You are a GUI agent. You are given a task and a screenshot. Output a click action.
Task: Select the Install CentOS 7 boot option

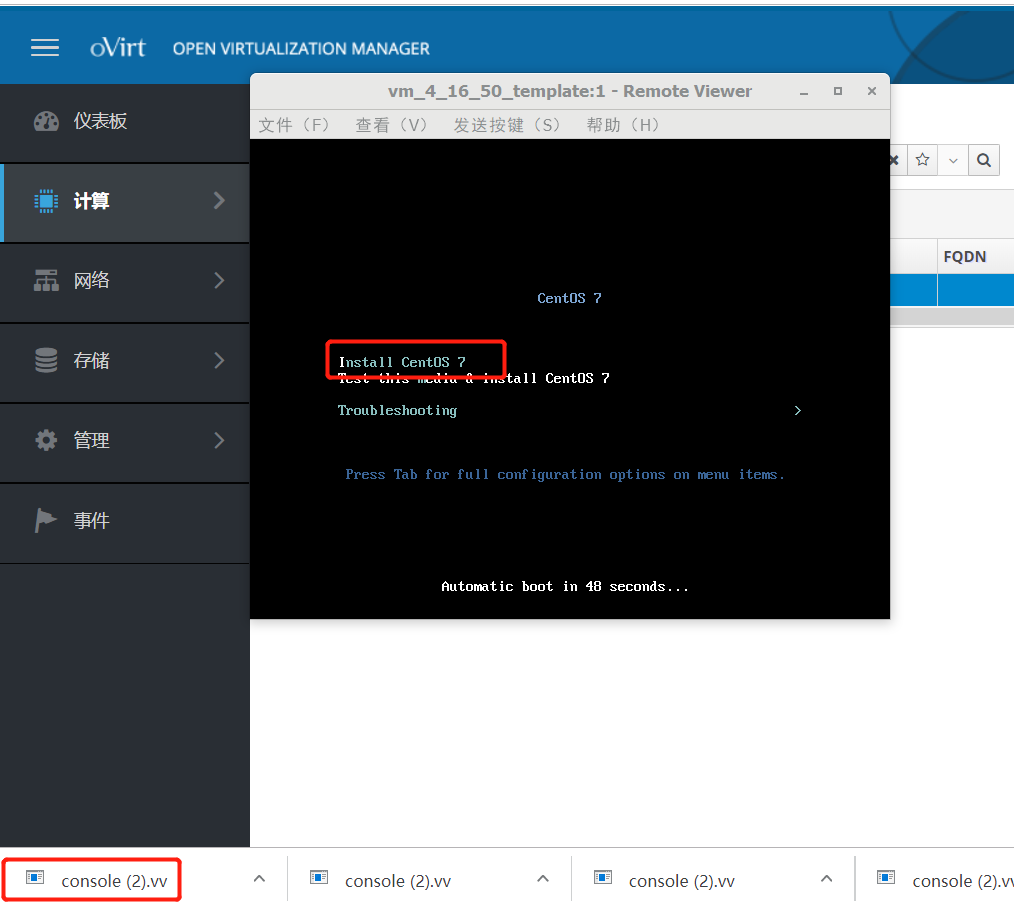[x=402, y=362]
